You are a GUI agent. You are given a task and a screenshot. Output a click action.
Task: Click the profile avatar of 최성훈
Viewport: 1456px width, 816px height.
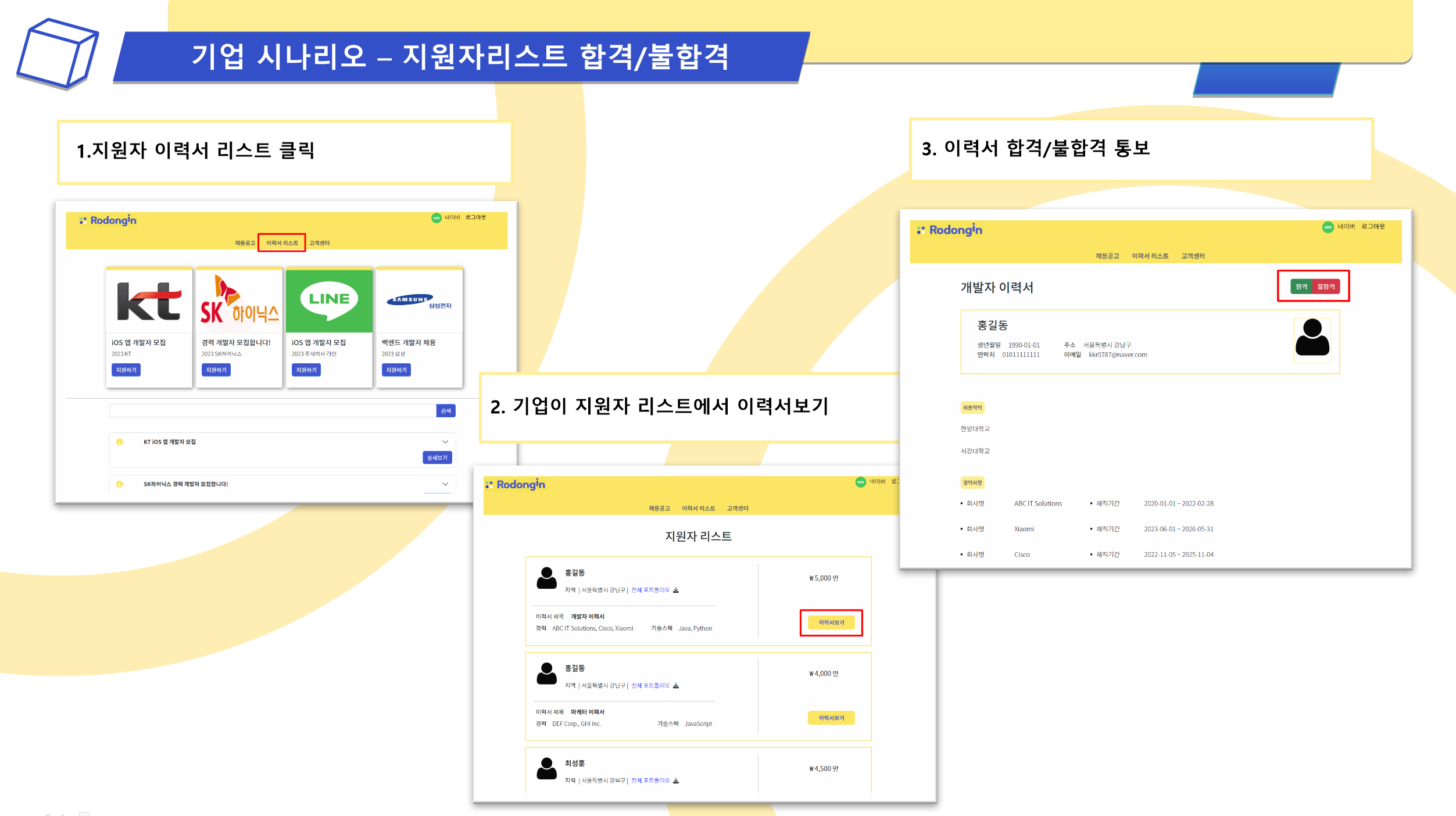(x=546, y=768)
